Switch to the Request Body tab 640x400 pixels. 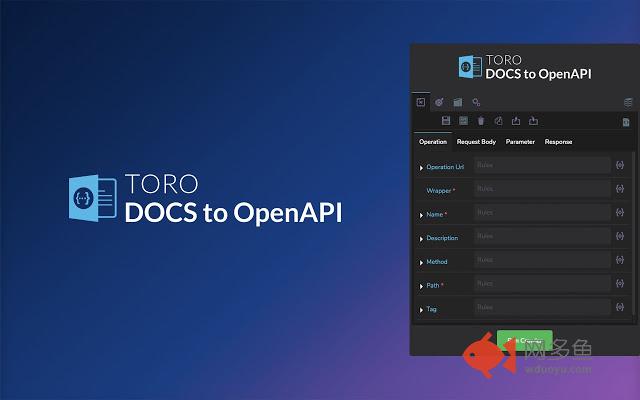click(476, 142)
